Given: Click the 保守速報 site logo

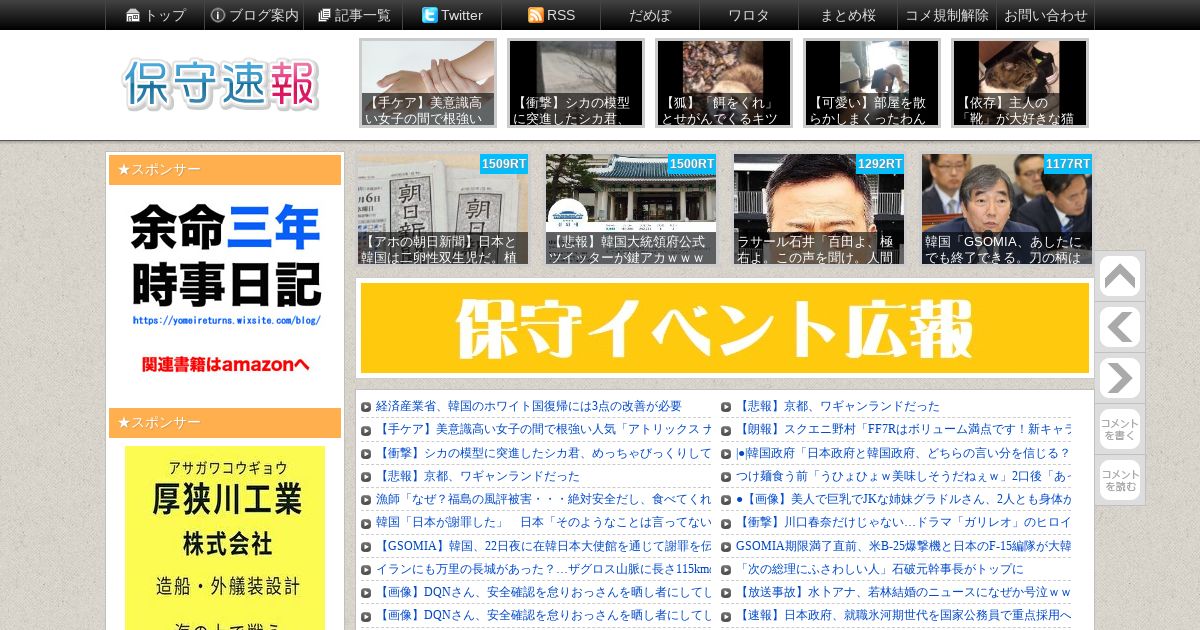Looking at the screenshot, I should 221,84.
